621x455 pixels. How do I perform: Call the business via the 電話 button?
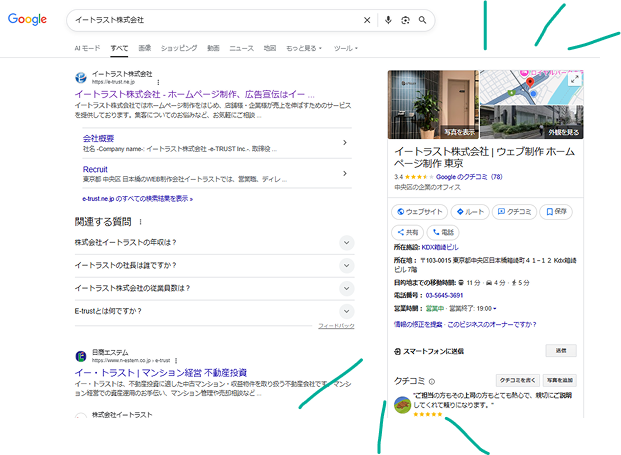(x=442, y=231)
